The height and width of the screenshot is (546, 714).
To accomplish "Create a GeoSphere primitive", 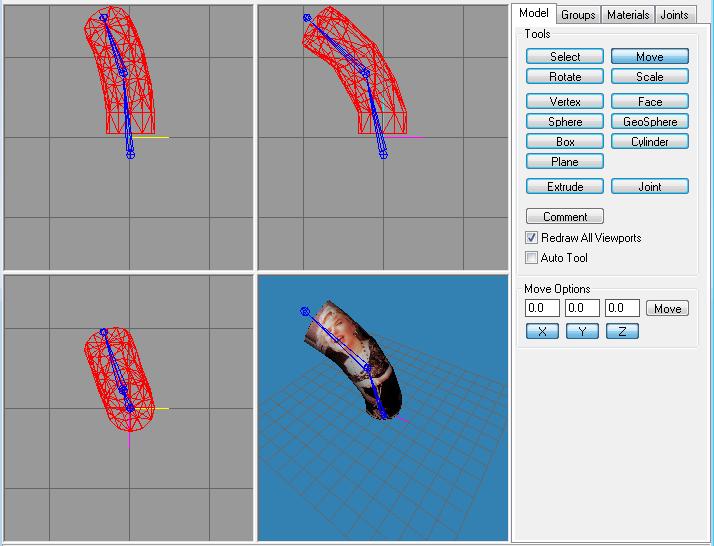I will [649, 122].
